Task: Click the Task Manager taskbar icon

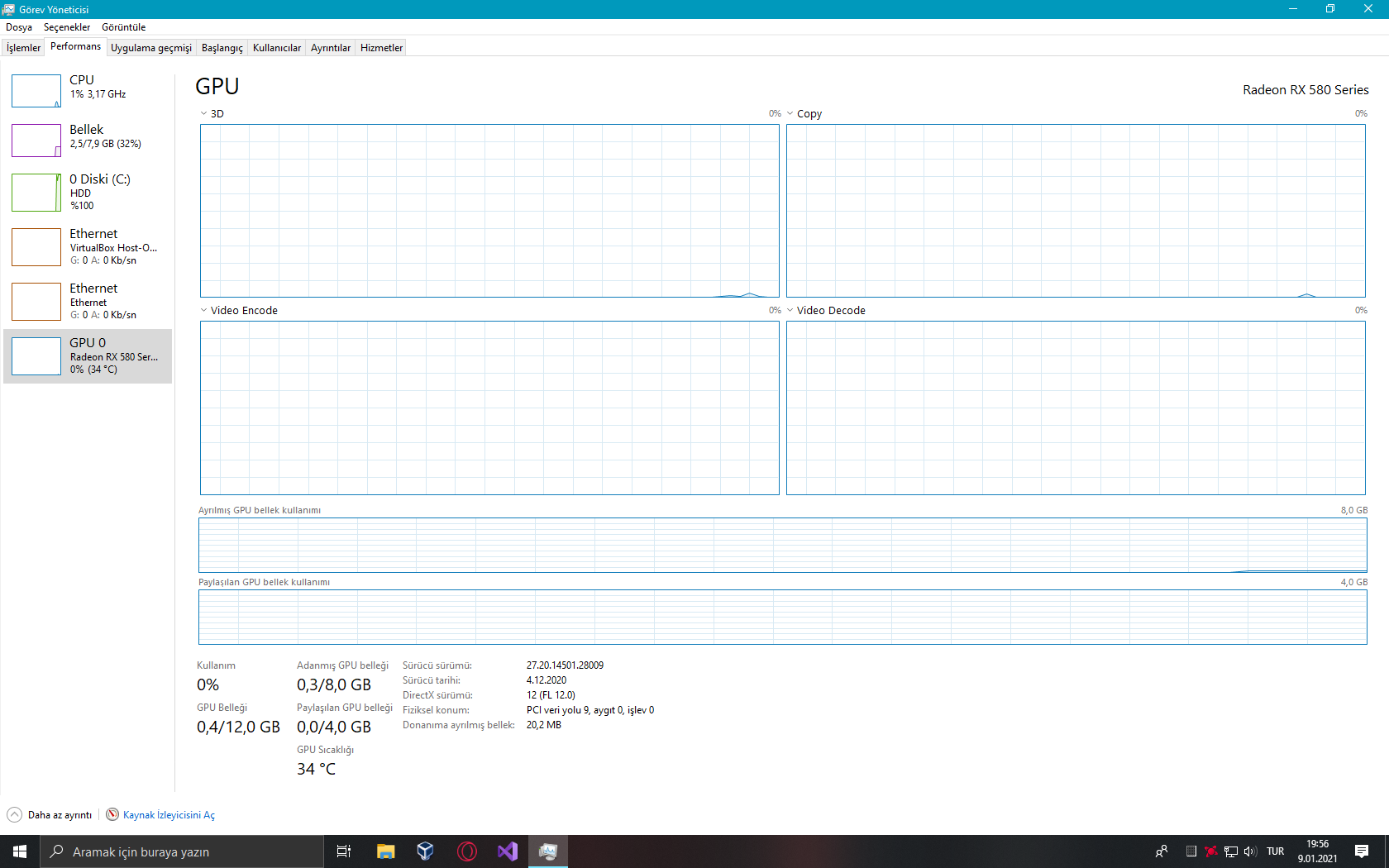Action: tap(547, 851)
